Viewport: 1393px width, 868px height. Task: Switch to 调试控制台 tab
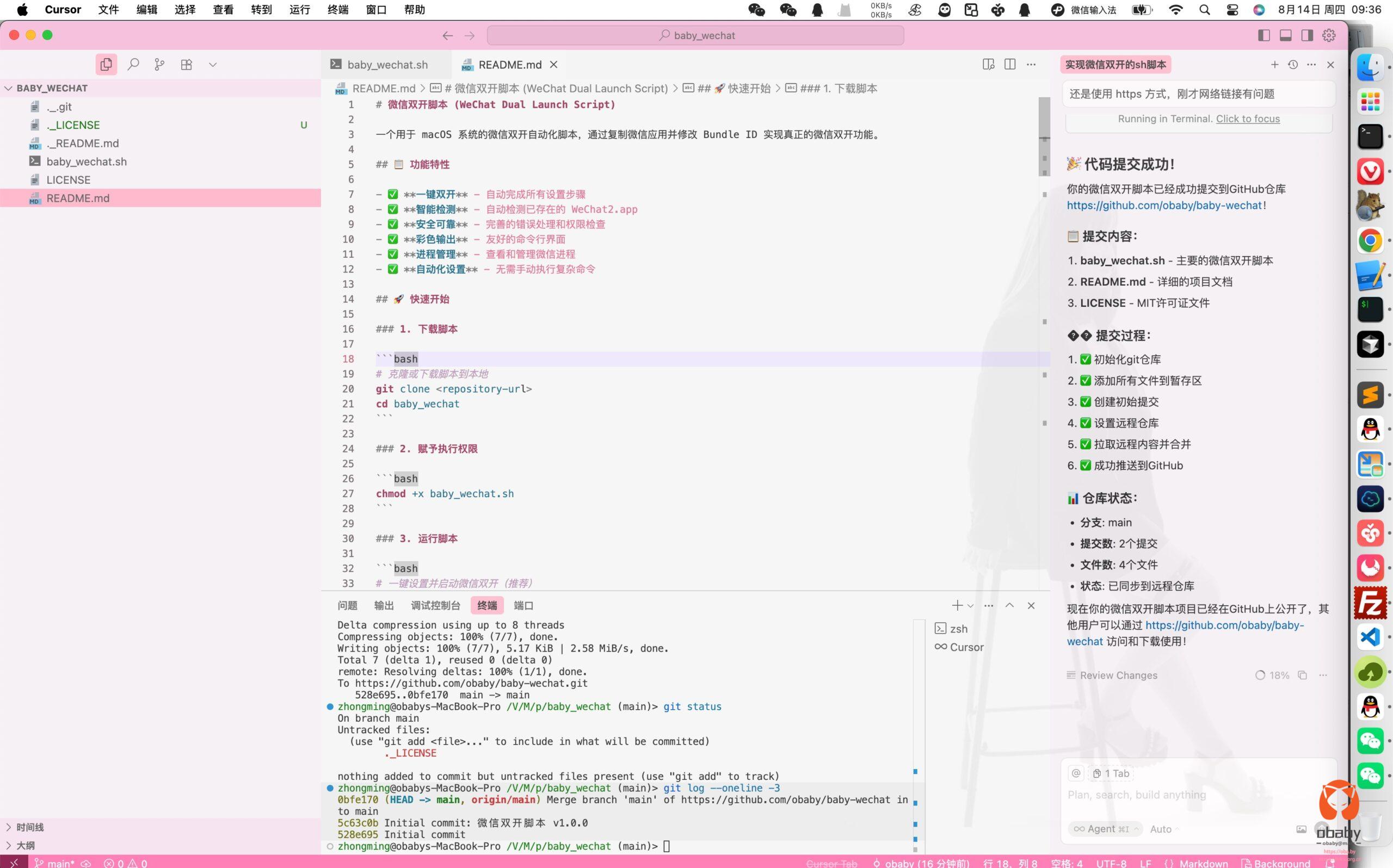(x=435, y=606)
